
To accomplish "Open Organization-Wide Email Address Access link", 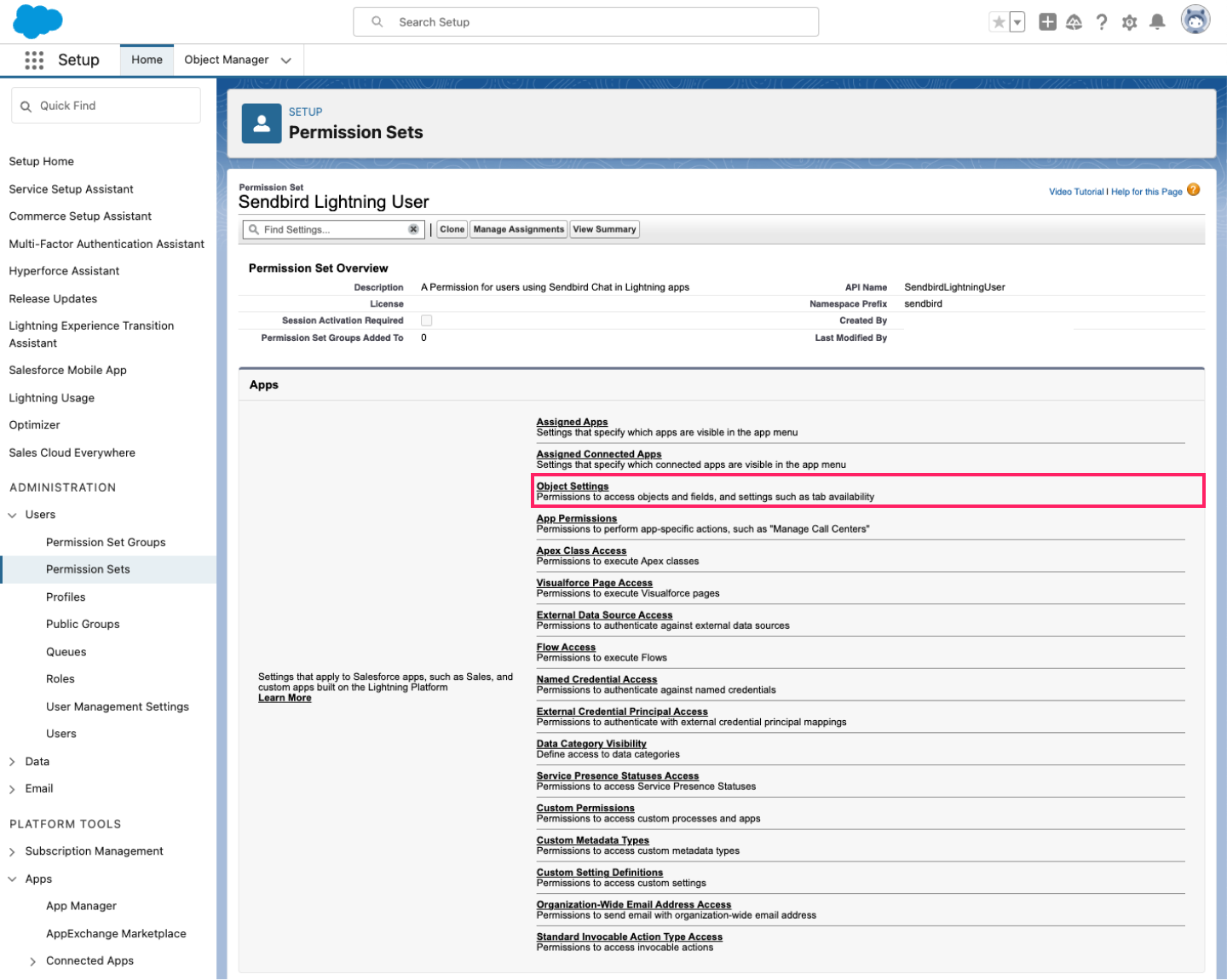I will click(634, 905).
